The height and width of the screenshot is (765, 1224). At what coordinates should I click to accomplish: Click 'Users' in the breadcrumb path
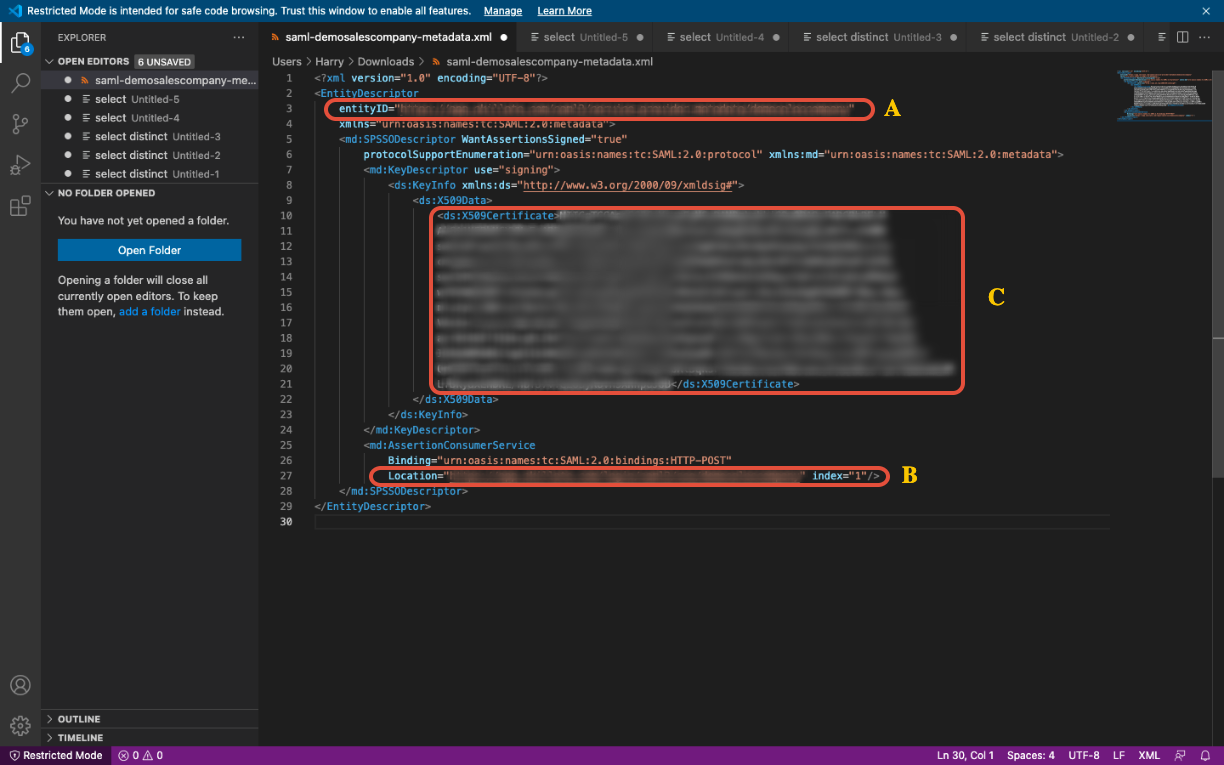click(x=287, y=61)
